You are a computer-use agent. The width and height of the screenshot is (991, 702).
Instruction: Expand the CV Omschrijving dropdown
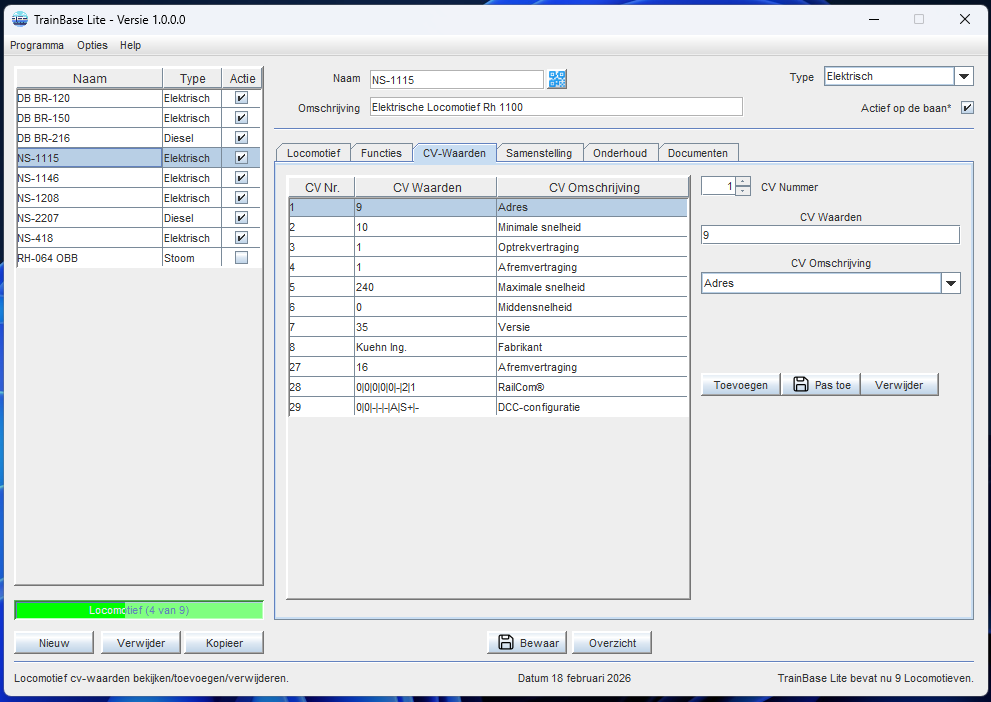tap(950, 284)
